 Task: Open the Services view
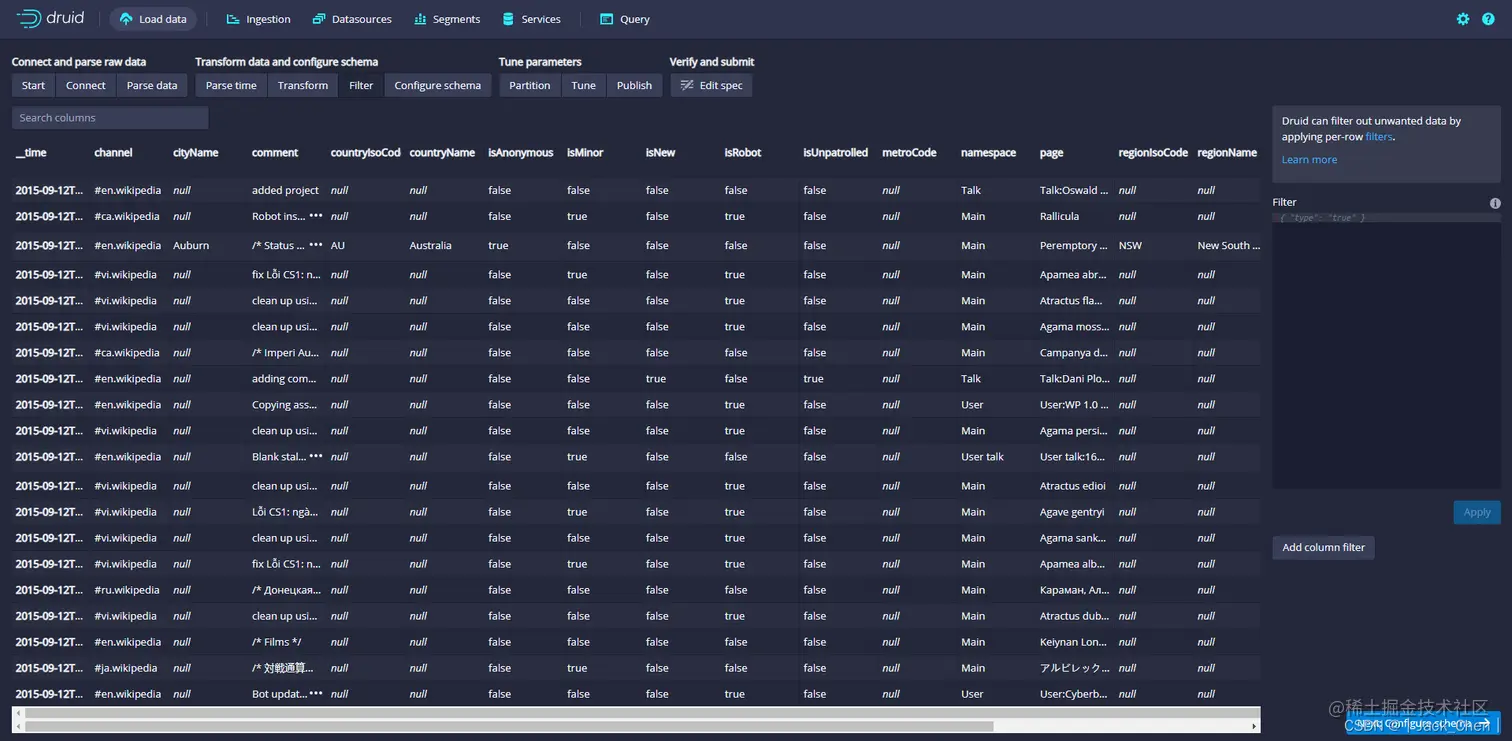tap(531, 19)
